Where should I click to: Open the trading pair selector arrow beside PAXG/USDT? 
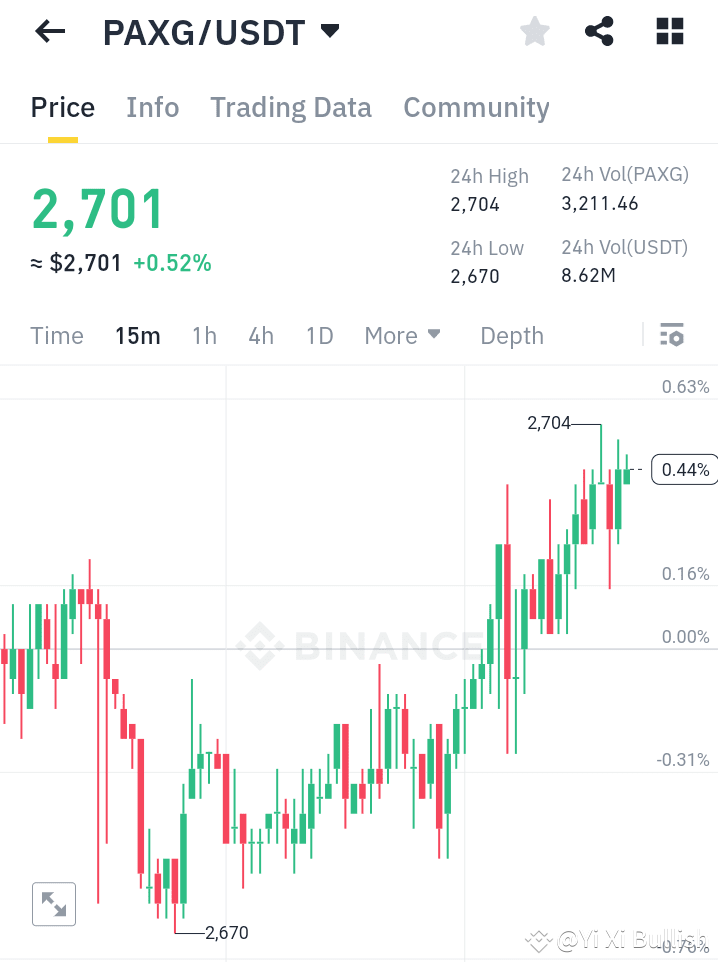coord(330,31)
